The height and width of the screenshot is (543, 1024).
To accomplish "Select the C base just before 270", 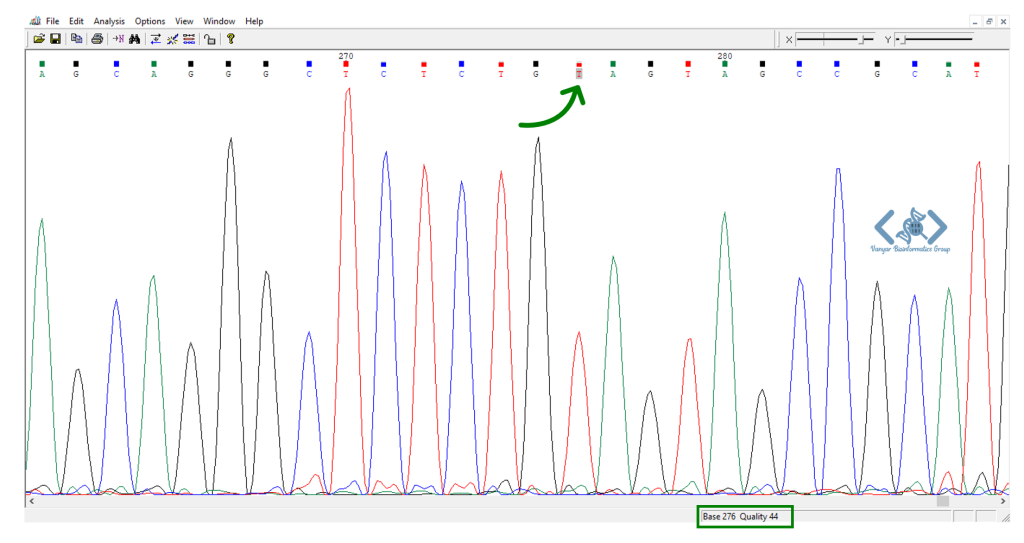I will point(309,74).
